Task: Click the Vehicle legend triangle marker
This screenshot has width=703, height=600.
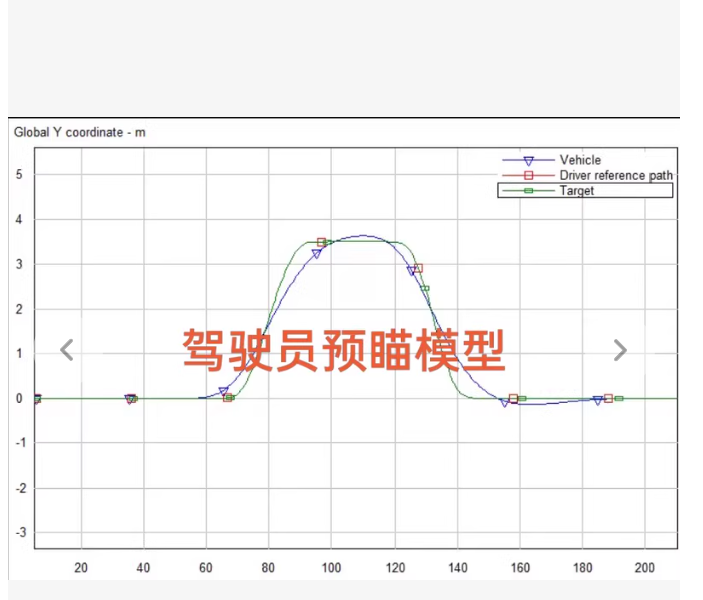Action: coord(529,161)
